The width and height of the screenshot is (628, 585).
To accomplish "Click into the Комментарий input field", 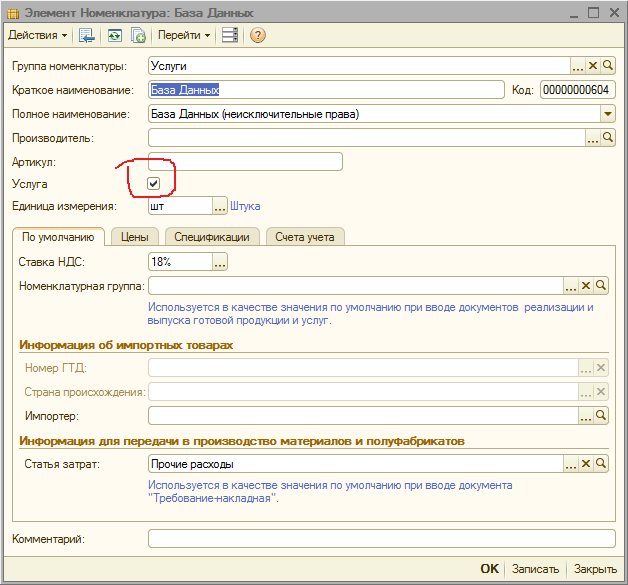I will point(382,539).
